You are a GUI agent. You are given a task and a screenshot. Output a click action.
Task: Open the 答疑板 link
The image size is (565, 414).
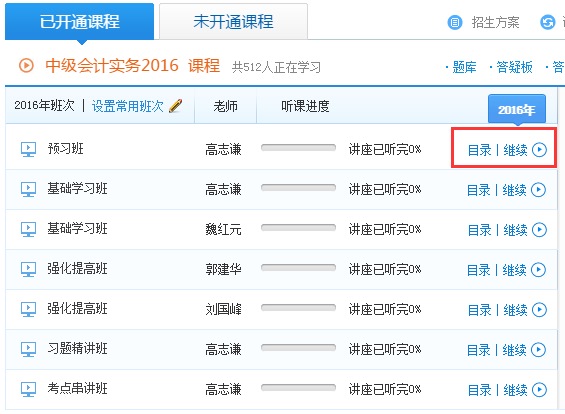click(514, 67)
